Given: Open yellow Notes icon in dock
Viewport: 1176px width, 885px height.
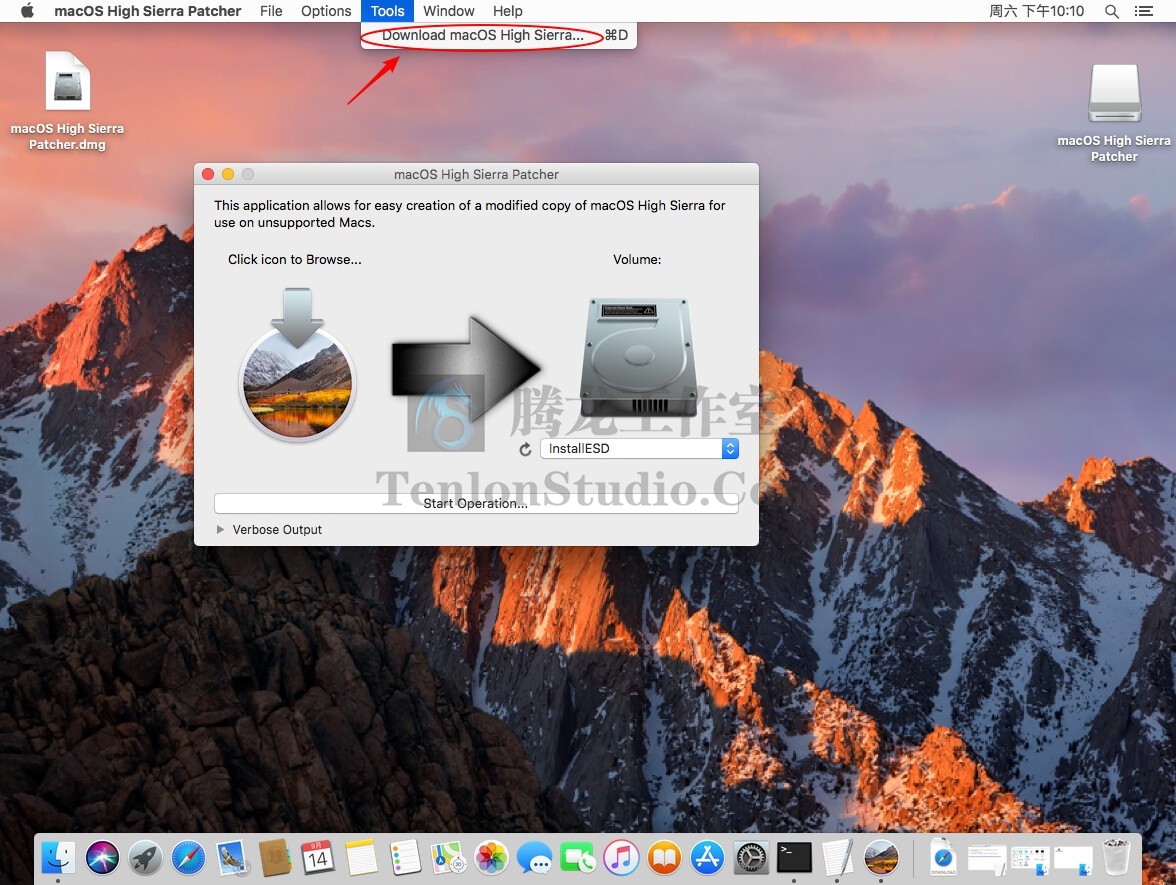Looking at the screenshot, I should [362, 857].
